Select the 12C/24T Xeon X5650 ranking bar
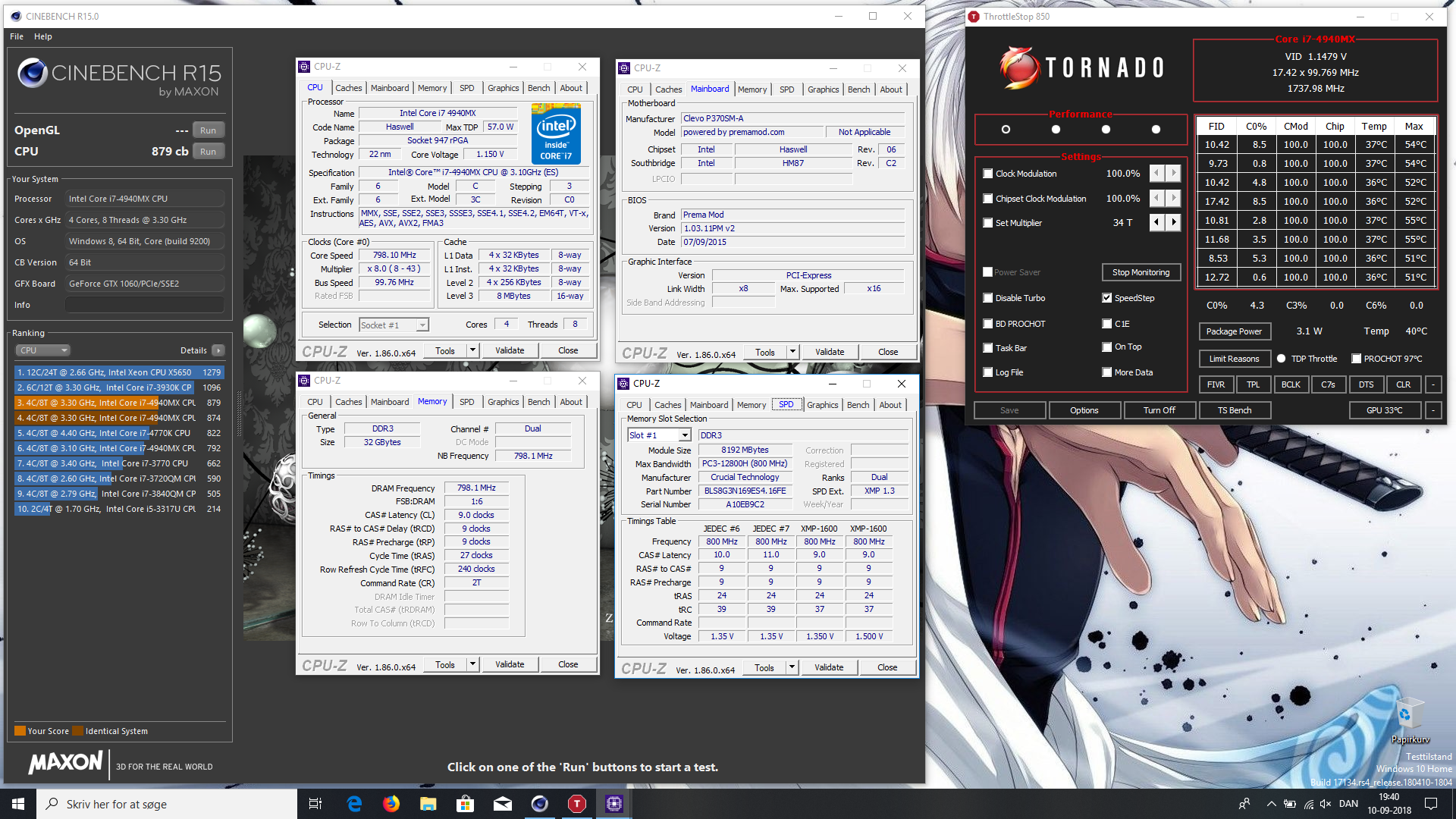 [x=118, y=372]
